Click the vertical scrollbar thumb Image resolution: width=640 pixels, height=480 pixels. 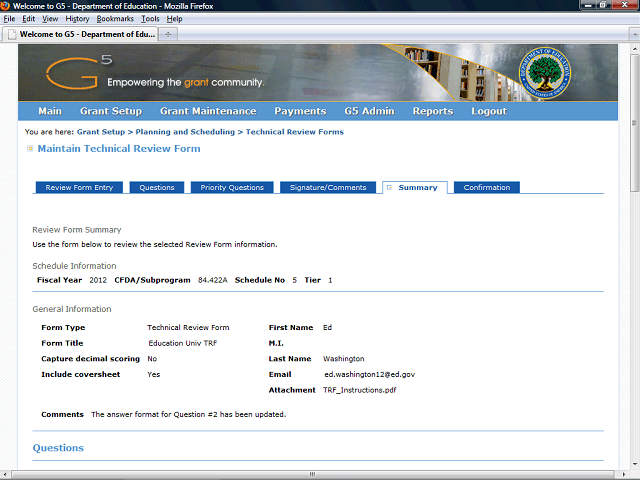(x=634, y=122)
